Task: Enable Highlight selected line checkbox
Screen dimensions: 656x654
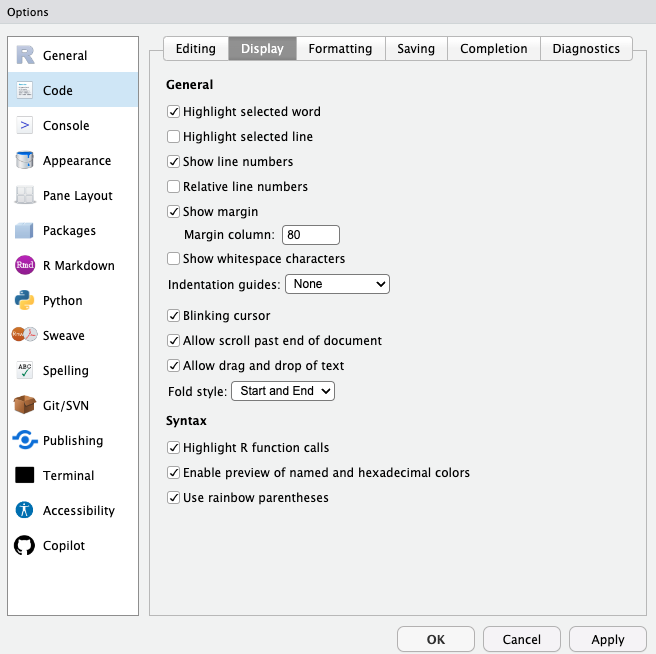Action: (174, 136)
